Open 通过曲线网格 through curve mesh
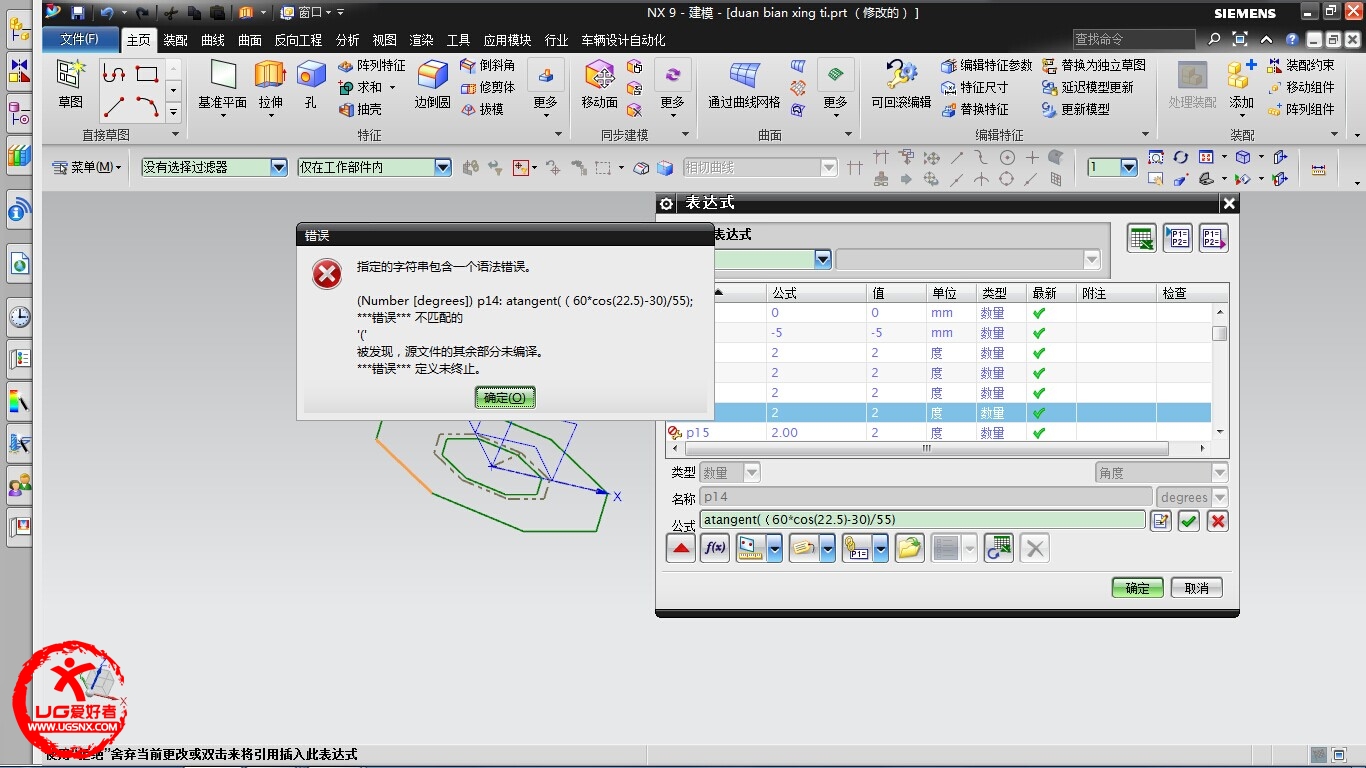1366x768 pixels. (744, 84)
